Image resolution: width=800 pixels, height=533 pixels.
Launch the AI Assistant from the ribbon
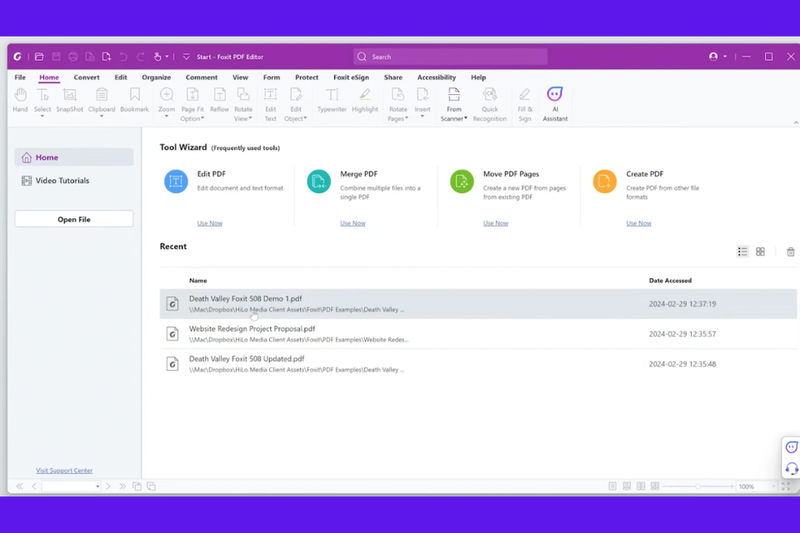[x=555, y=105]
